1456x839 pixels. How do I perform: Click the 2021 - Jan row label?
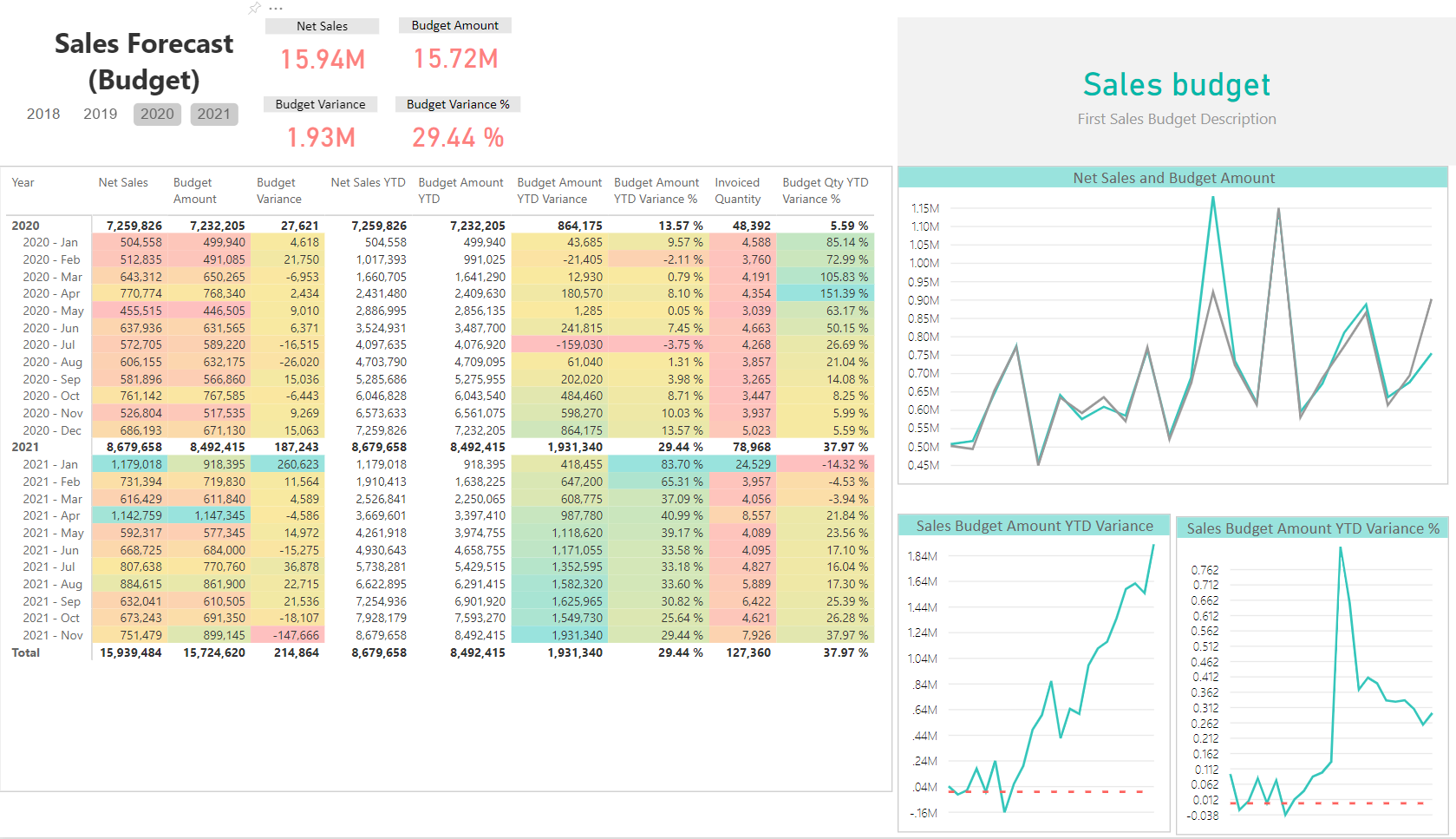pos(50,464)
